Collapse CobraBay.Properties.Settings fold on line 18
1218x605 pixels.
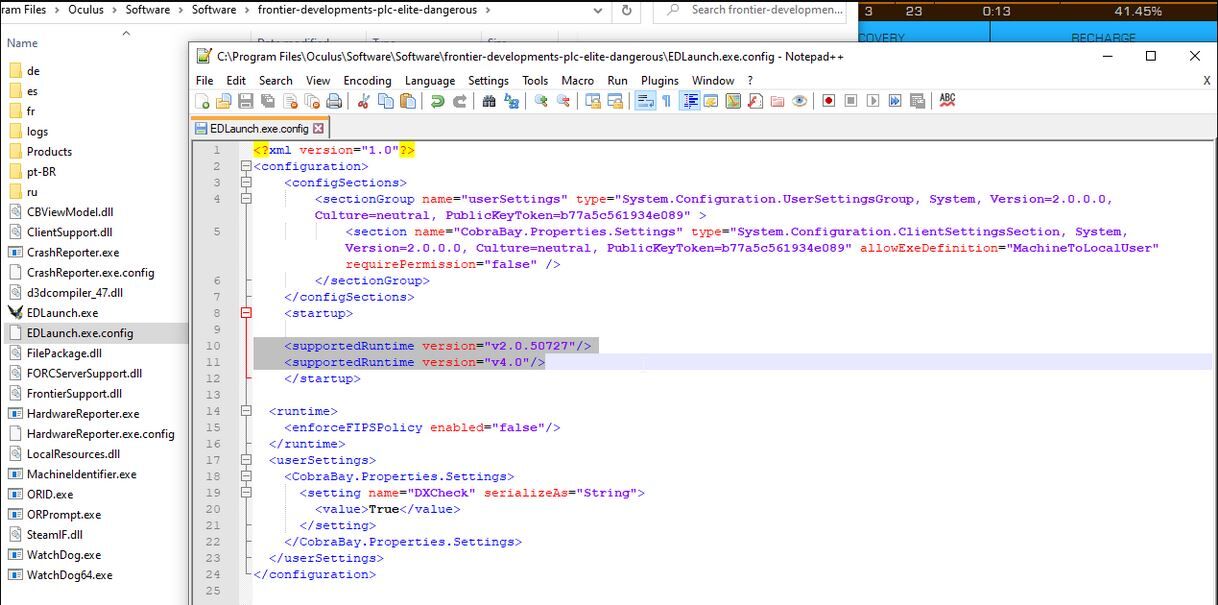click(246, 476)
